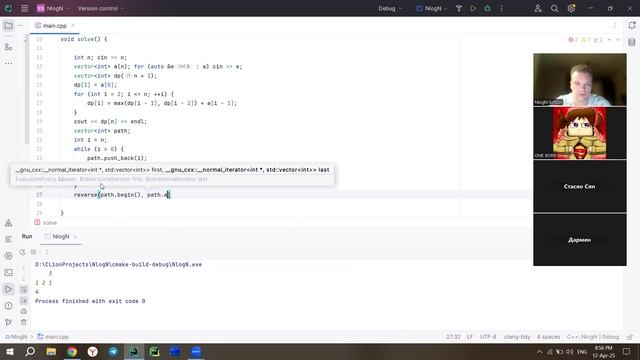Screen dimensions: 640x360
Task: Open the Terminal tool window icon
Action: tap(8, 272)
